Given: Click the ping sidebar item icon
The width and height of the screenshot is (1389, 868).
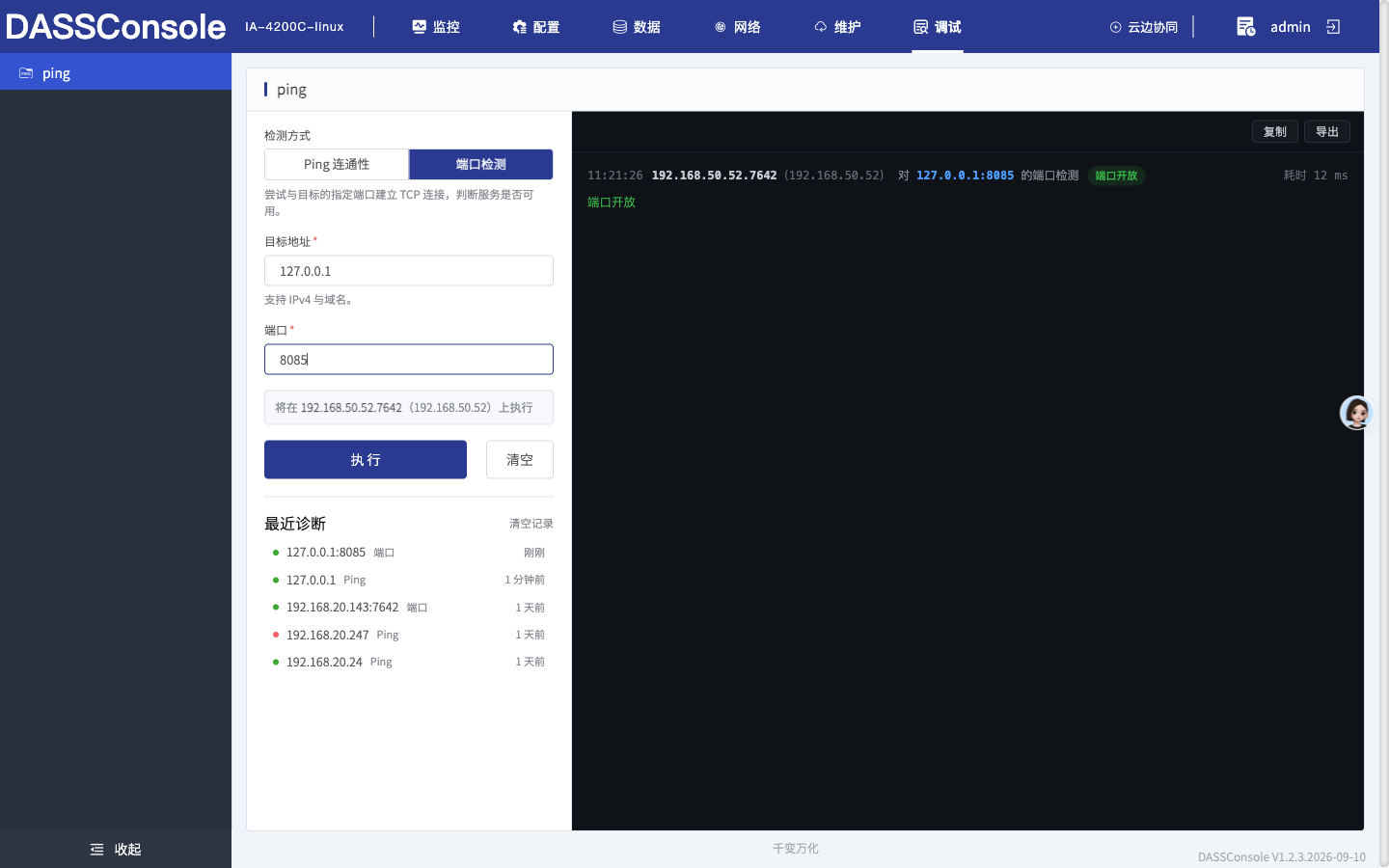Looking at the screenshot, I should [26, 73].
